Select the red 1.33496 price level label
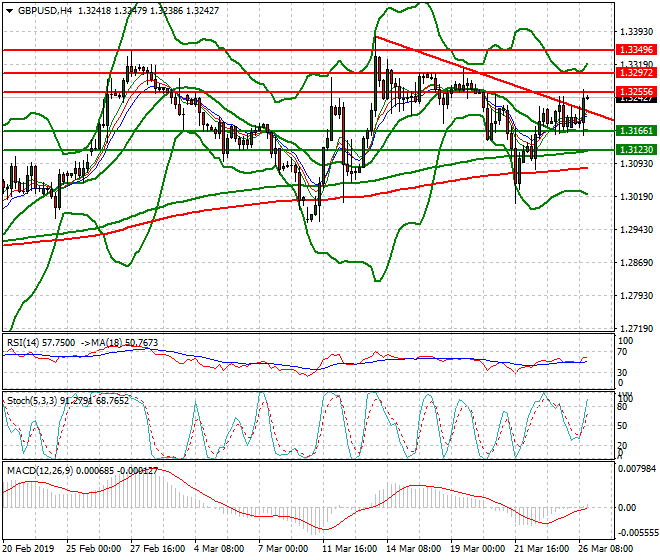This screenshot has height=560, width=660. (x=636, y=50)
